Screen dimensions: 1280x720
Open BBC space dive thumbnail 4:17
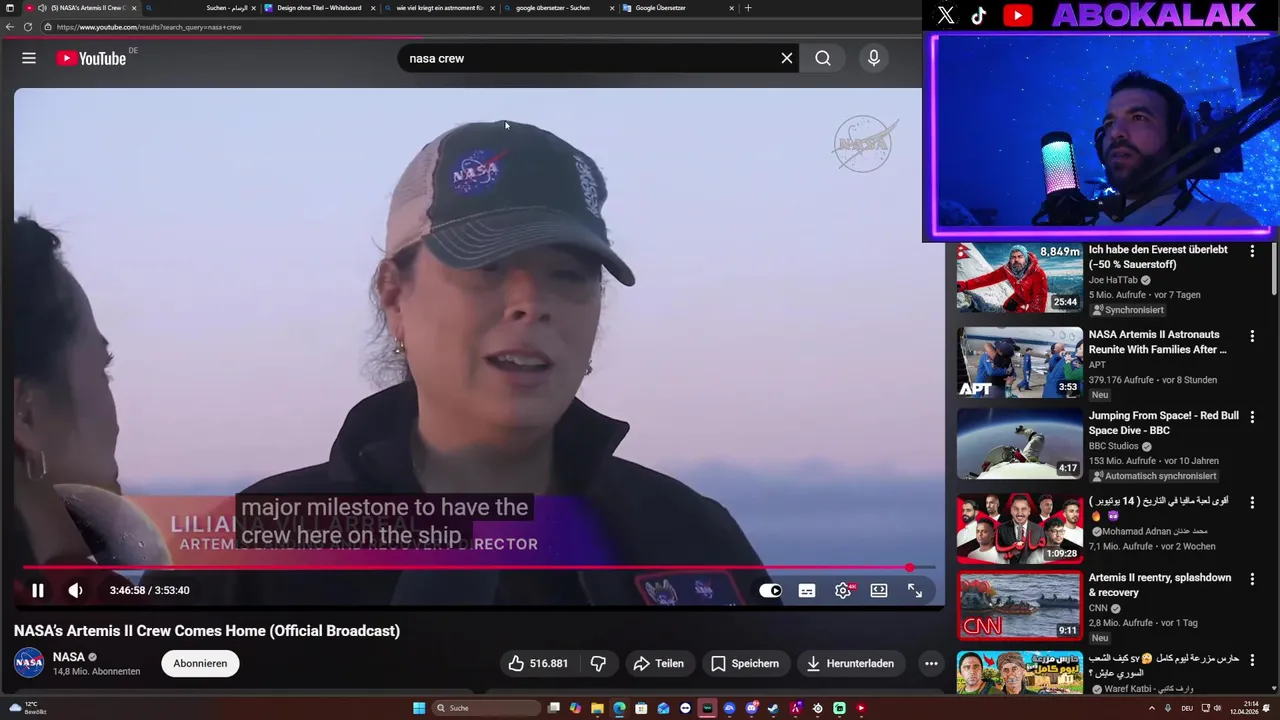click(x=1020, y=444)
